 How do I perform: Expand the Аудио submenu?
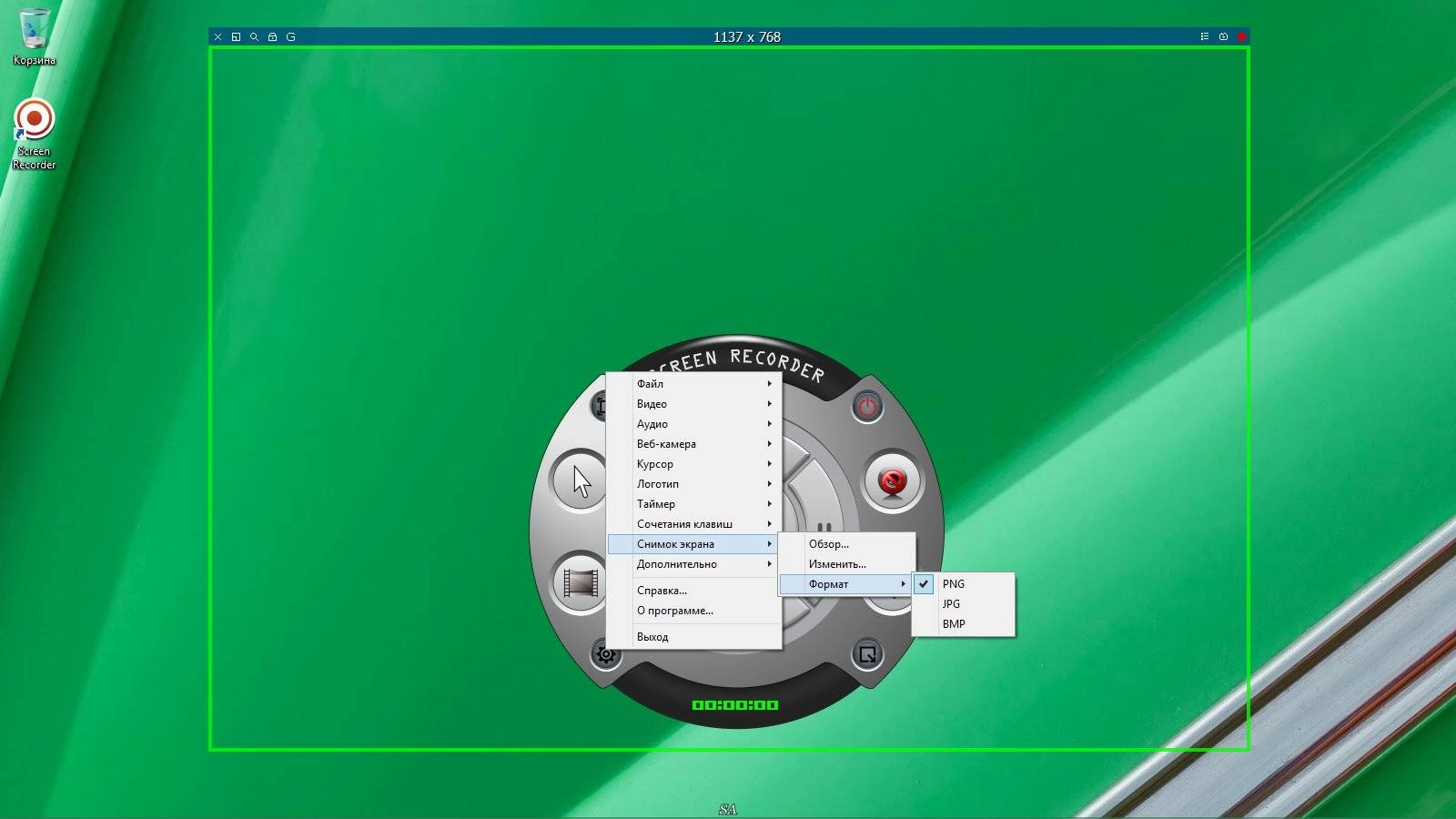pos(694,424)
